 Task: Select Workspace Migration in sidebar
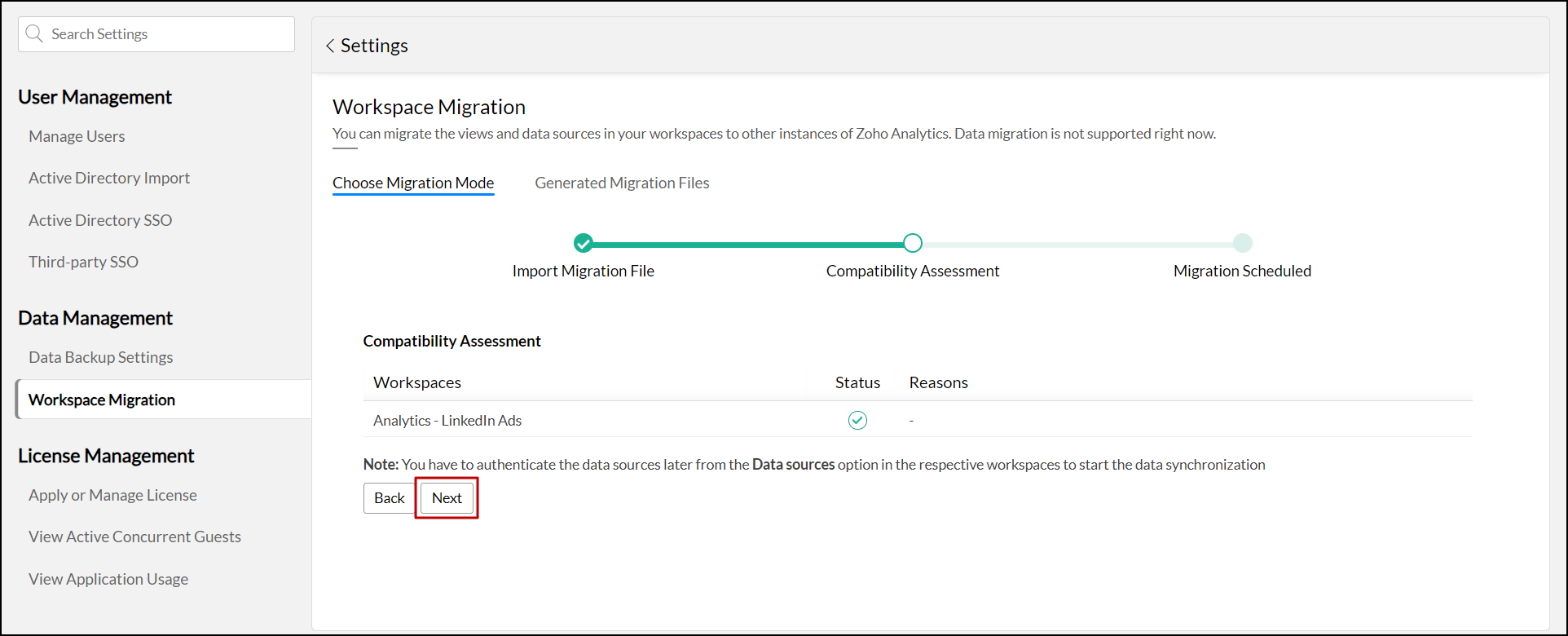(102, 400)
